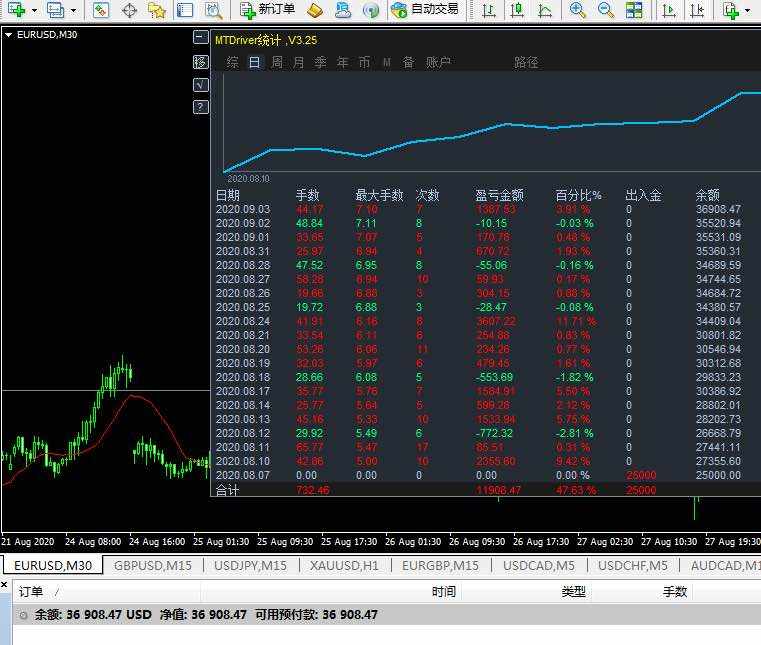This screenshot has height=645, width=761.
Task: Open a new chart window
Action: 17,10
